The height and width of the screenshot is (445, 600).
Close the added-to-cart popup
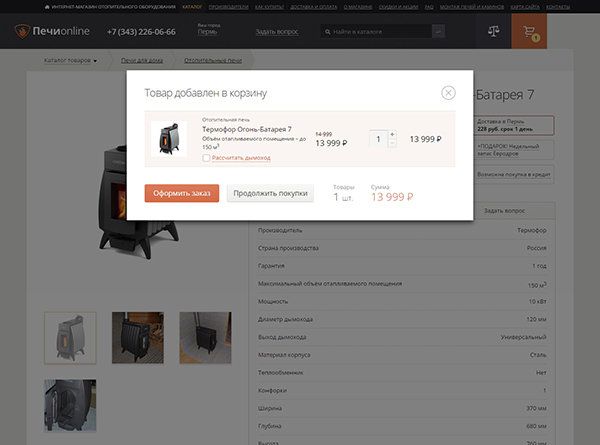coord(448,93)
